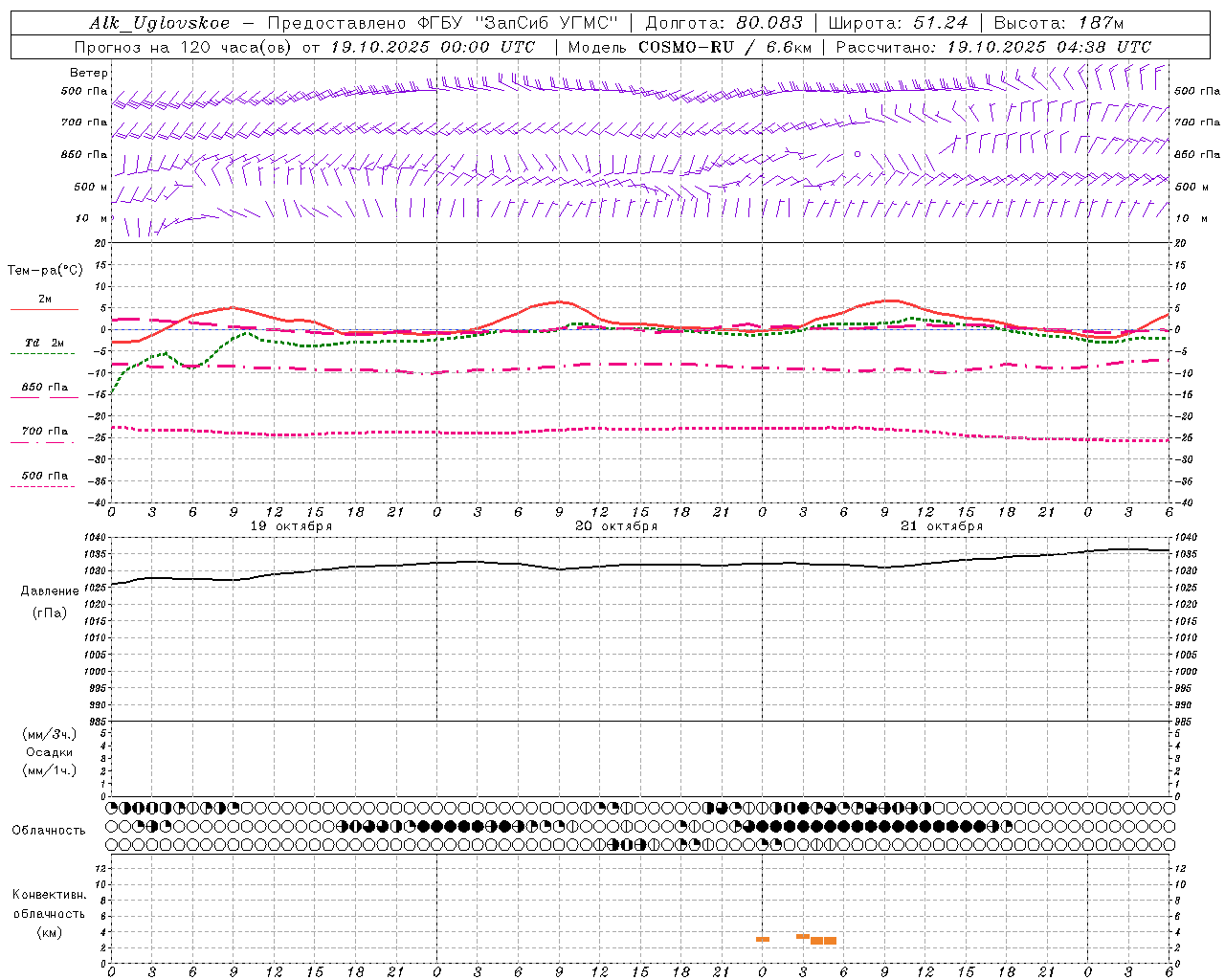
Task: Click the 'Осадки' precipitation label
Action: coord(49,752)
